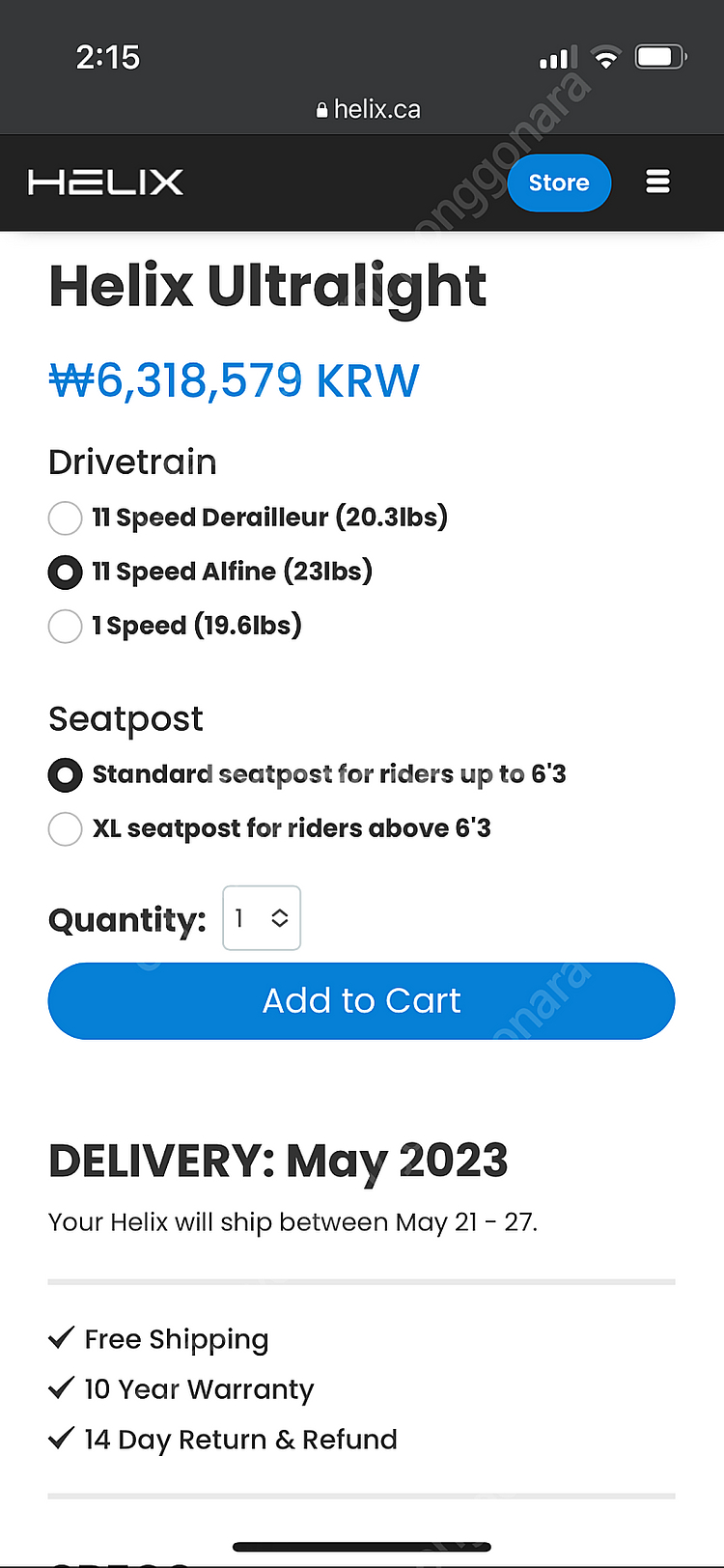
Task: Choose XL seatpost for riders above 6'3
Action: (x=65, y=828)
